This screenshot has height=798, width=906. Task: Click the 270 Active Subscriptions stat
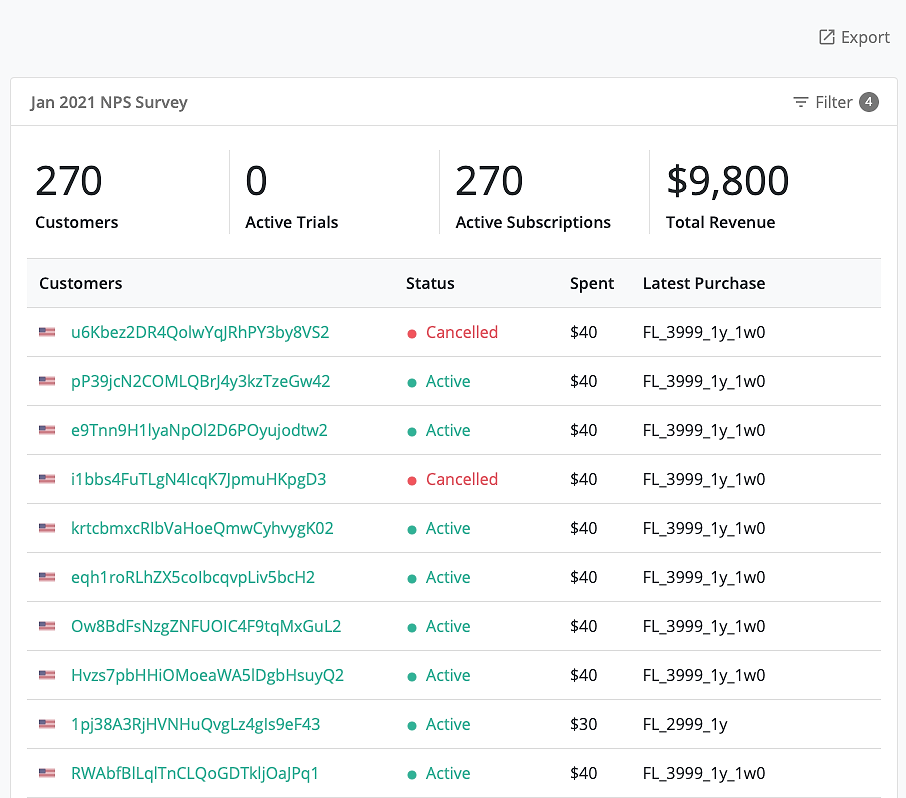(533, 196)
